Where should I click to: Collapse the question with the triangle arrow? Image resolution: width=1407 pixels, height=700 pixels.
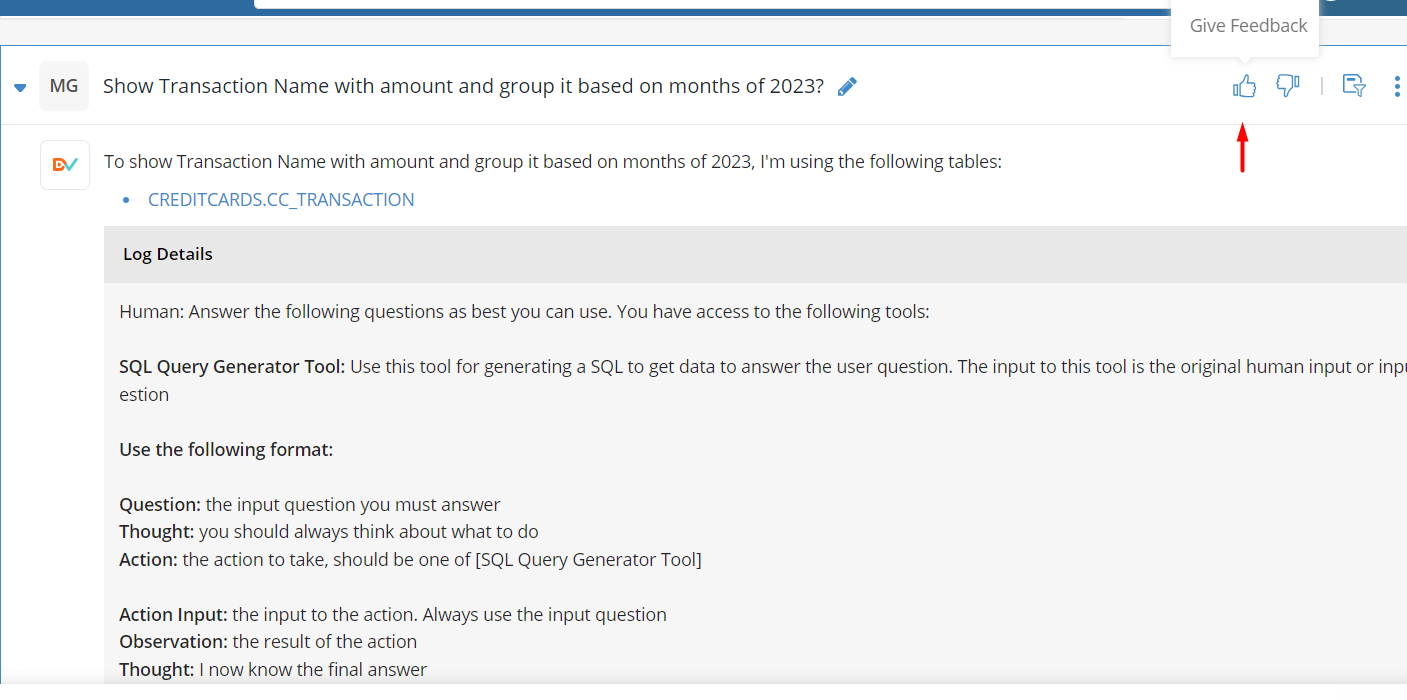20,88
